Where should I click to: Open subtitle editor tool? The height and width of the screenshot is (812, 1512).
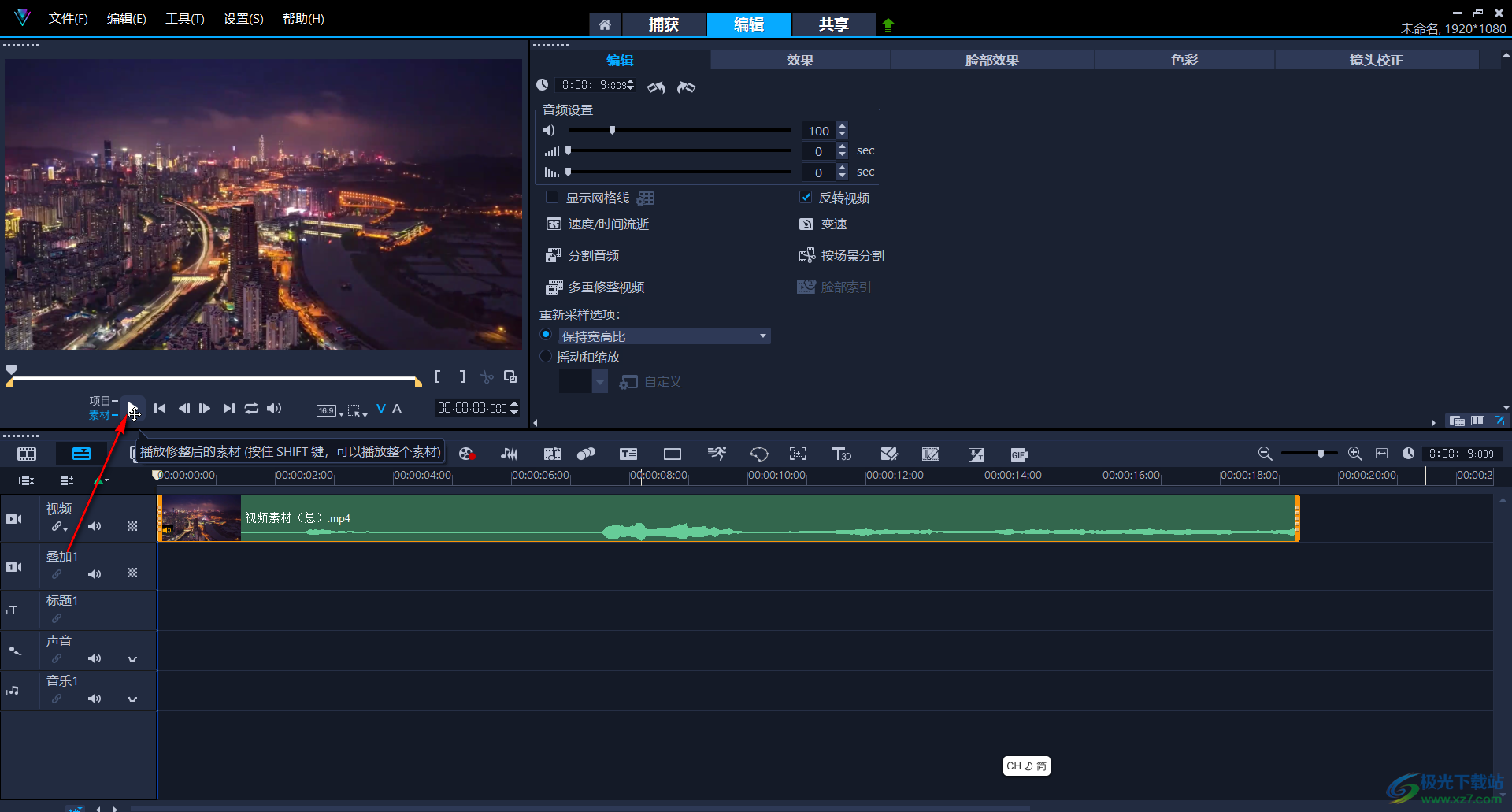(x=628, y=454)
